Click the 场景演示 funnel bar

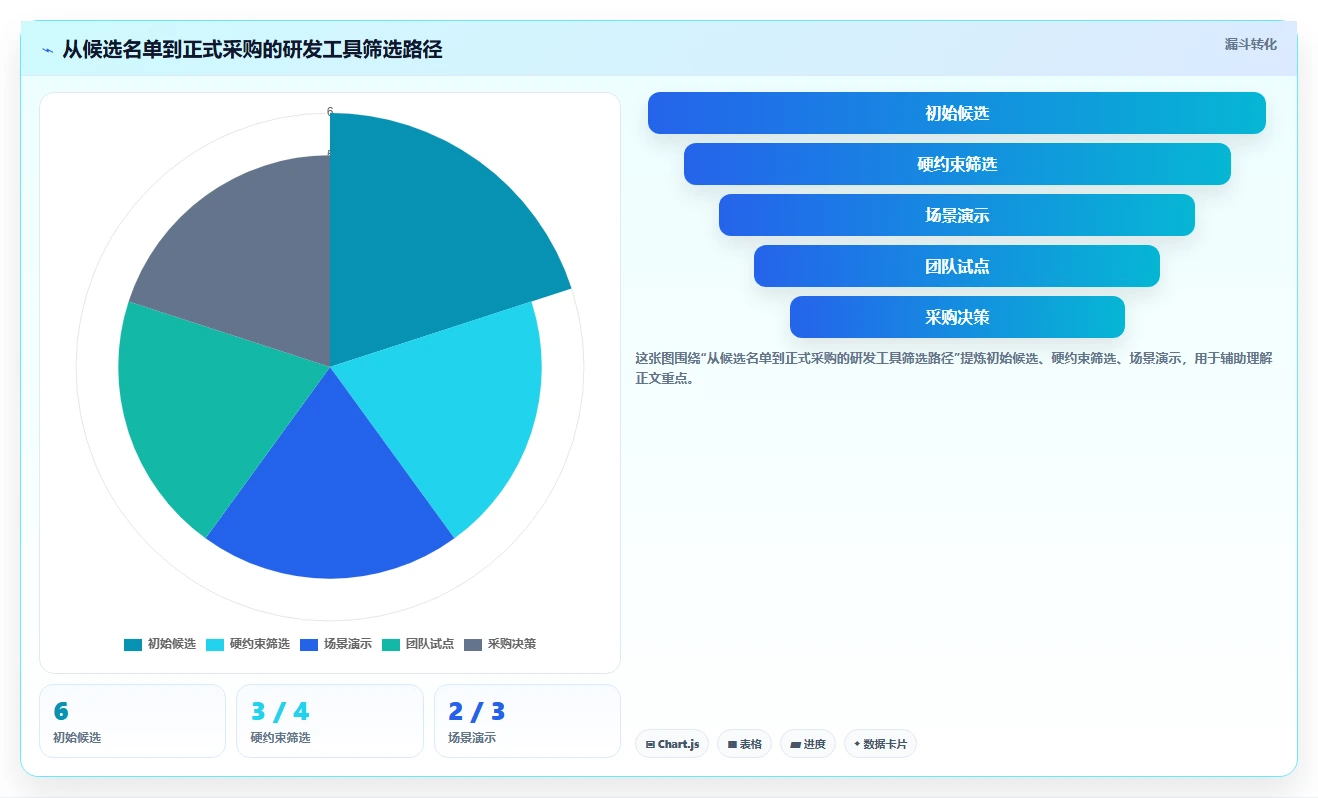click(957, 215)
